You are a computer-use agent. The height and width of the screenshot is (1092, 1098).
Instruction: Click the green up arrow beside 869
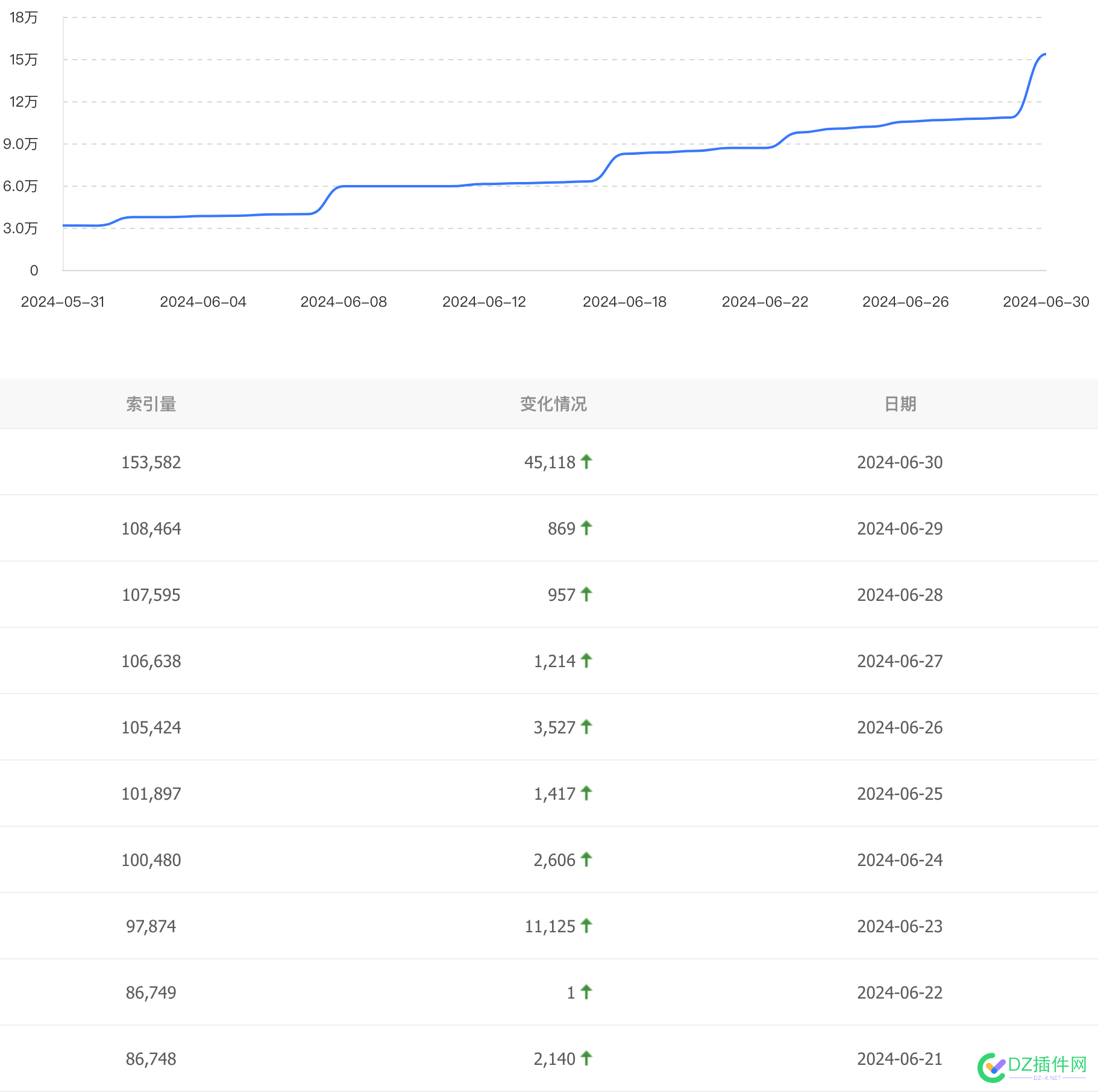click(x=586, y=528)
